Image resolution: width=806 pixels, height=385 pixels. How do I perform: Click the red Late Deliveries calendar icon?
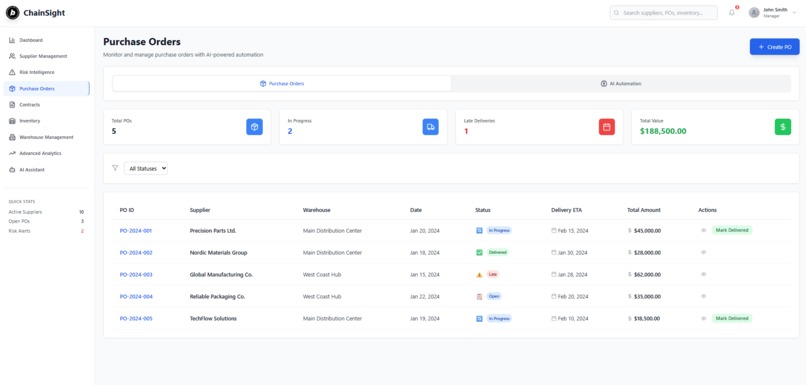pyautogui.click(x=607, y=127)
